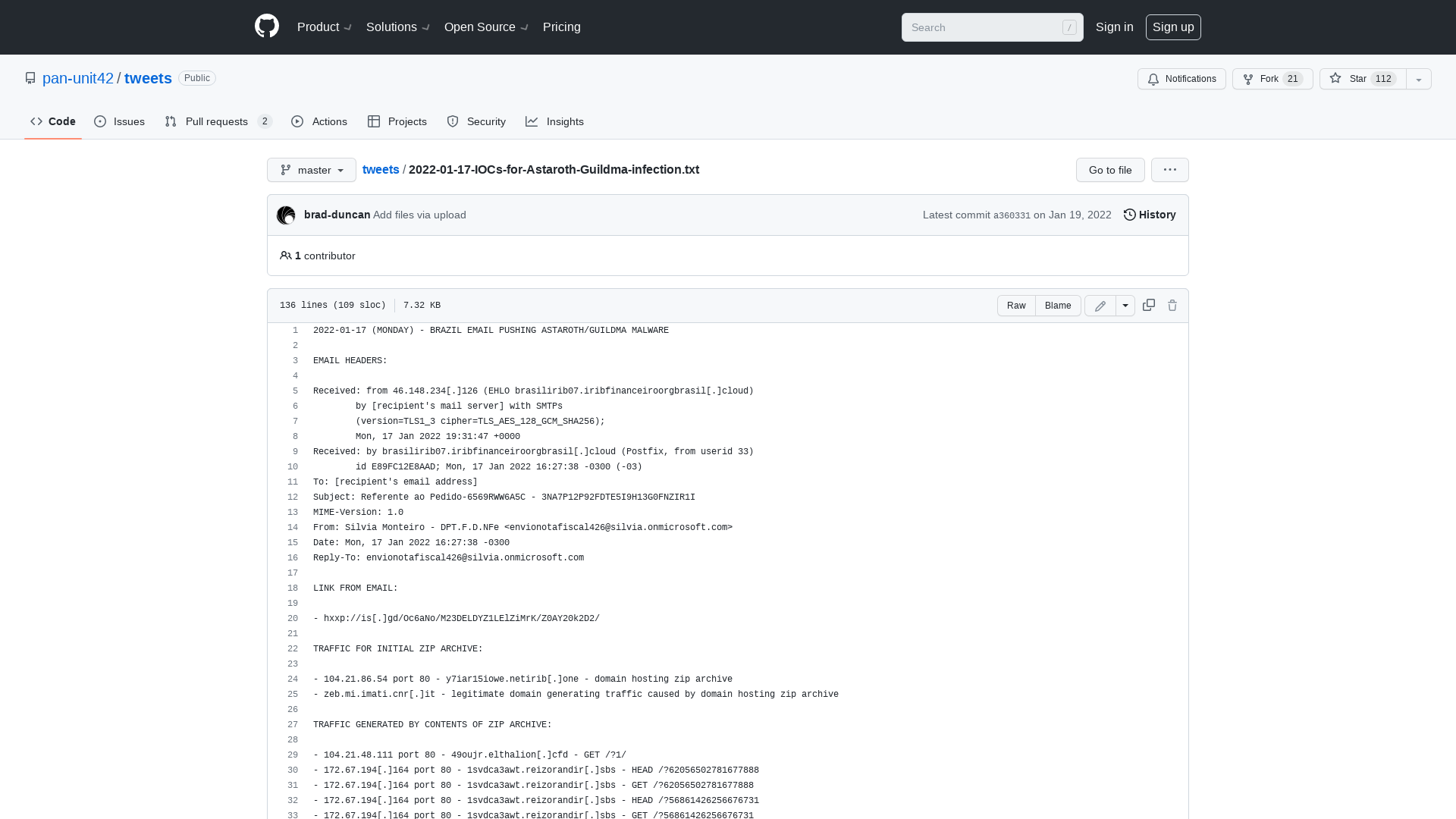Image resolution: width=1456 pixels, height=819 pixels.
Task: View file History
Action: [x=1150, y=215]
